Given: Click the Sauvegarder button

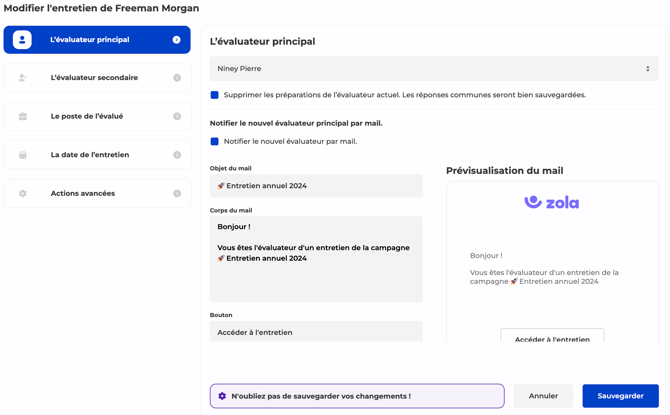Looking at the screenshot, I should pos(620,396).
